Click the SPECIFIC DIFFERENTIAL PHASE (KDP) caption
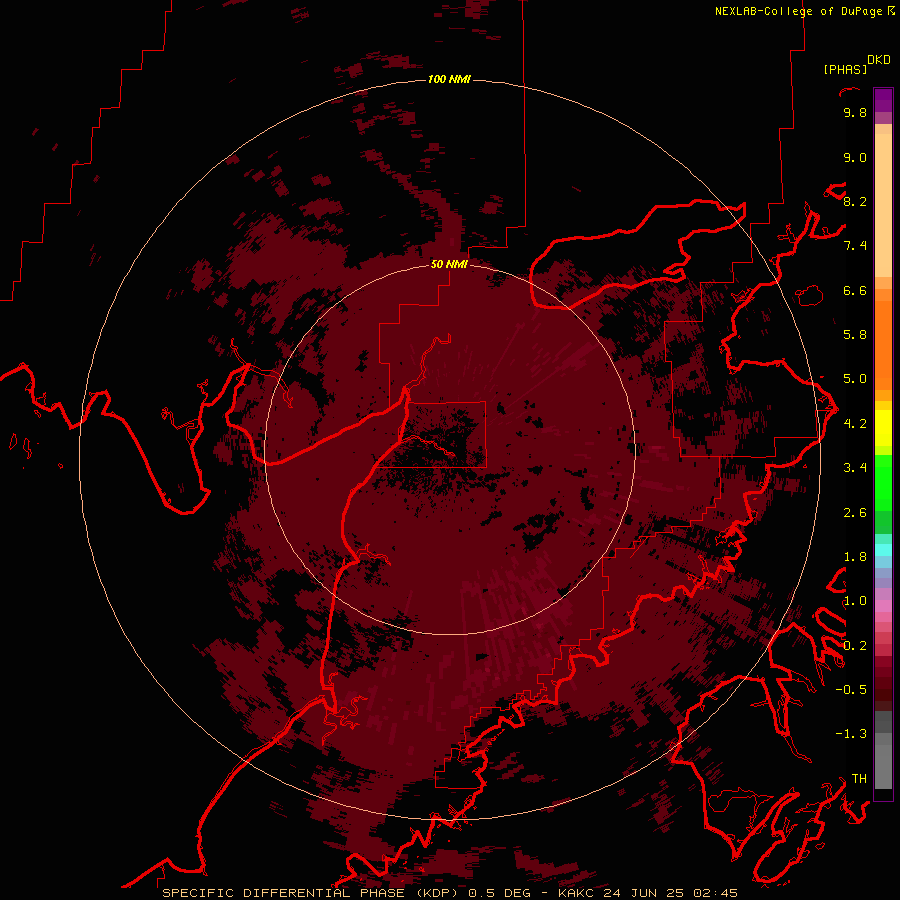900x900 pixels. (312, 893)
